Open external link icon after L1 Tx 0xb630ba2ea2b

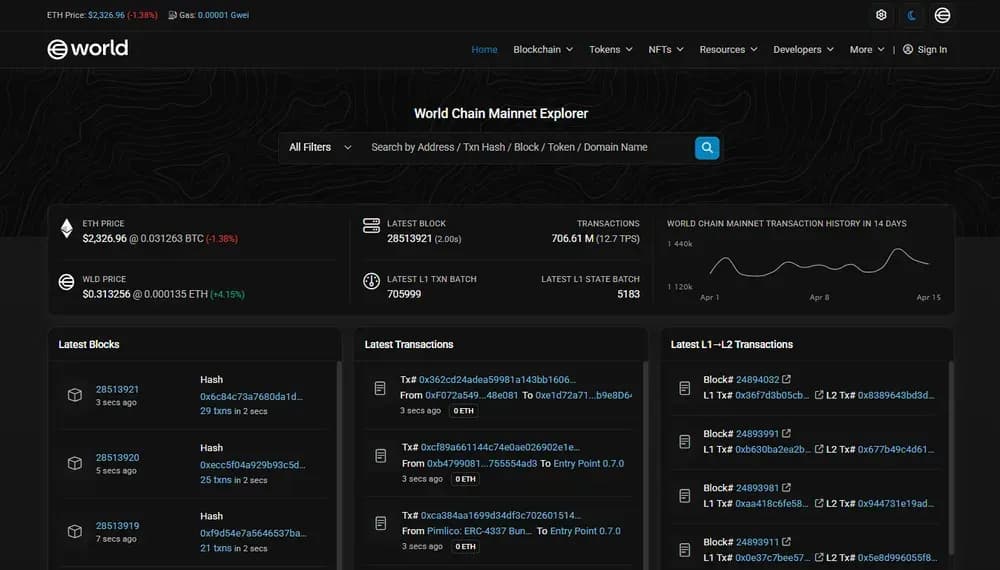click(819, 449)
